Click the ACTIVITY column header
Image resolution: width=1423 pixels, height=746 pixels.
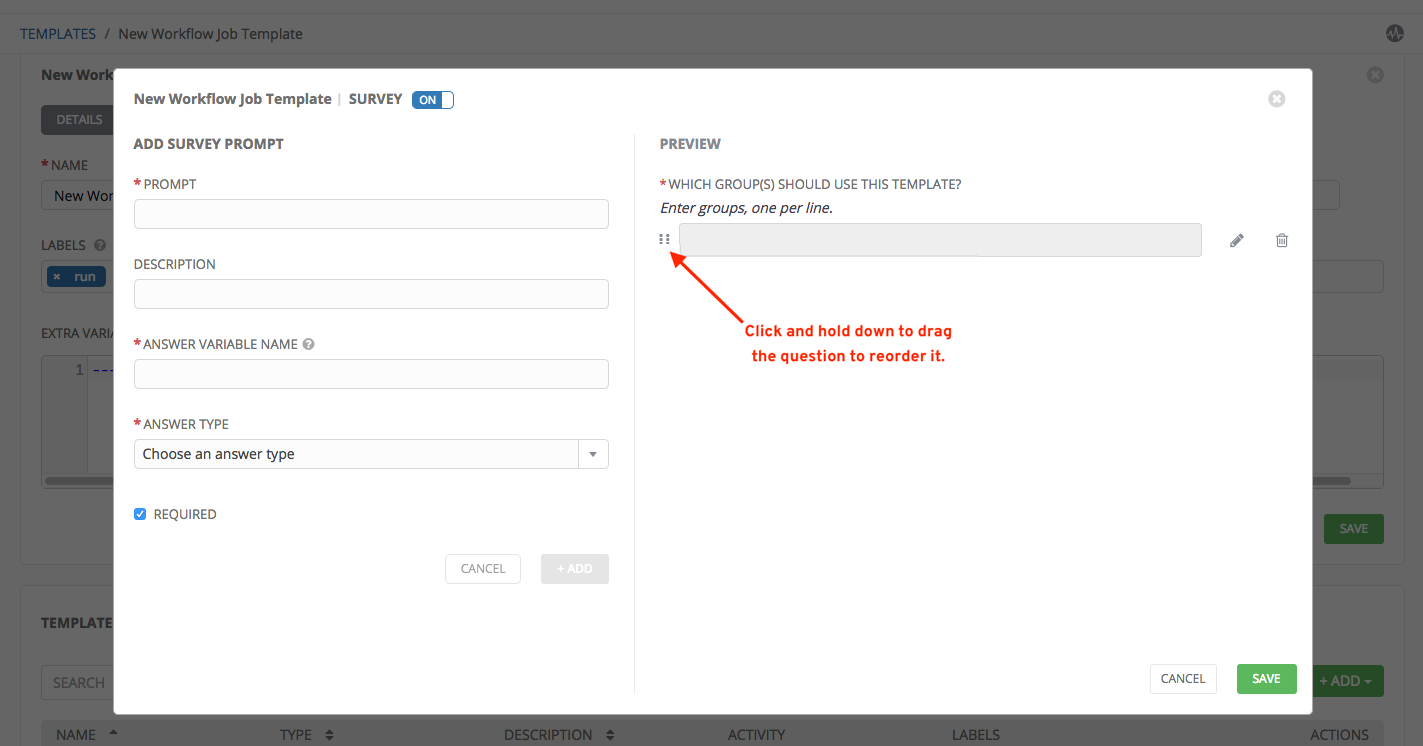756,735
